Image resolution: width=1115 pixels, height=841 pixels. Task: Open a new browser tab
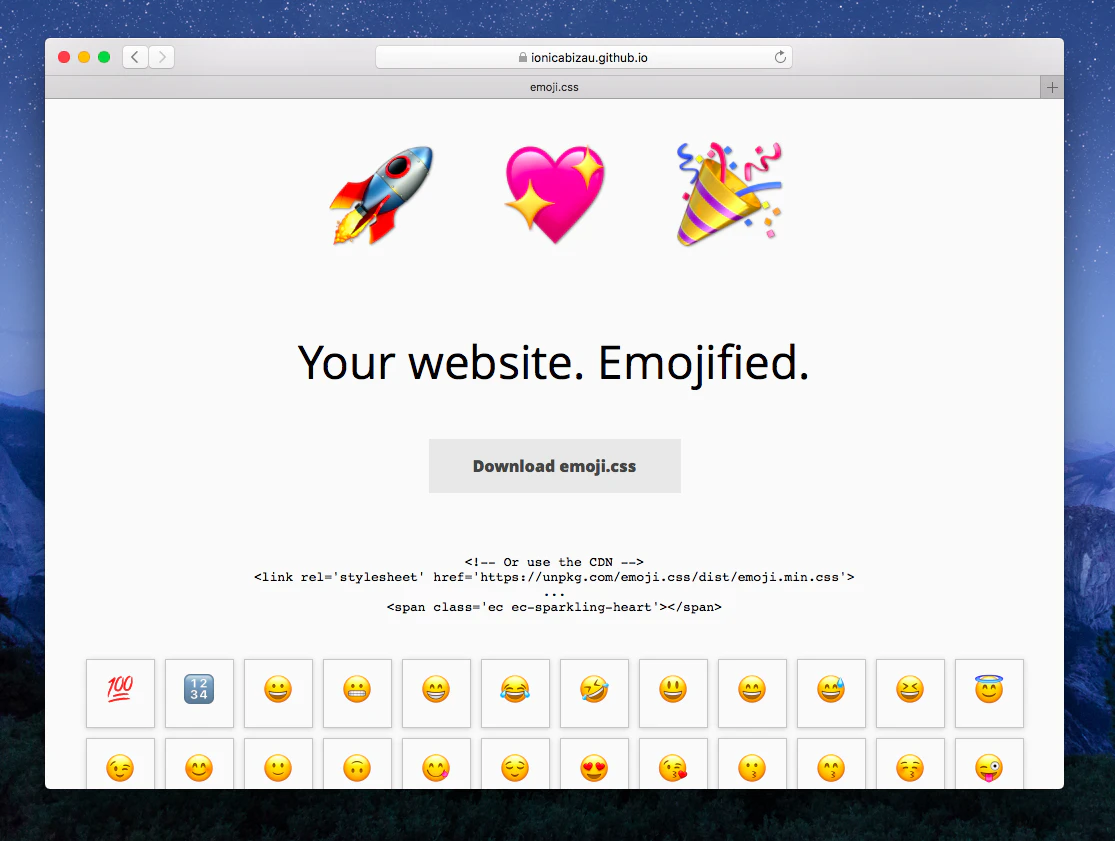(x=1051, y=87)
